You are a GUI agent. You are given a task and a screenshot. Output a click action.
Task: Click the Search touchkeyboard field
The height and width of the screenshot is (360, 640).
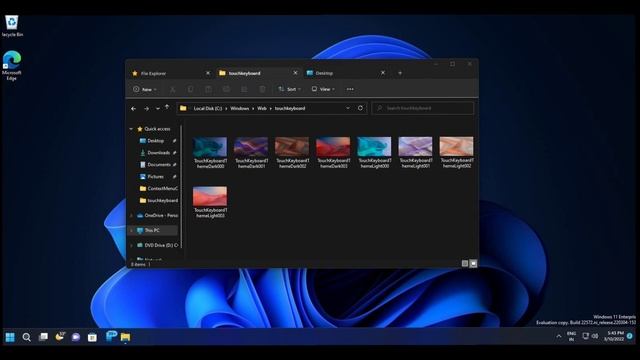423,108
